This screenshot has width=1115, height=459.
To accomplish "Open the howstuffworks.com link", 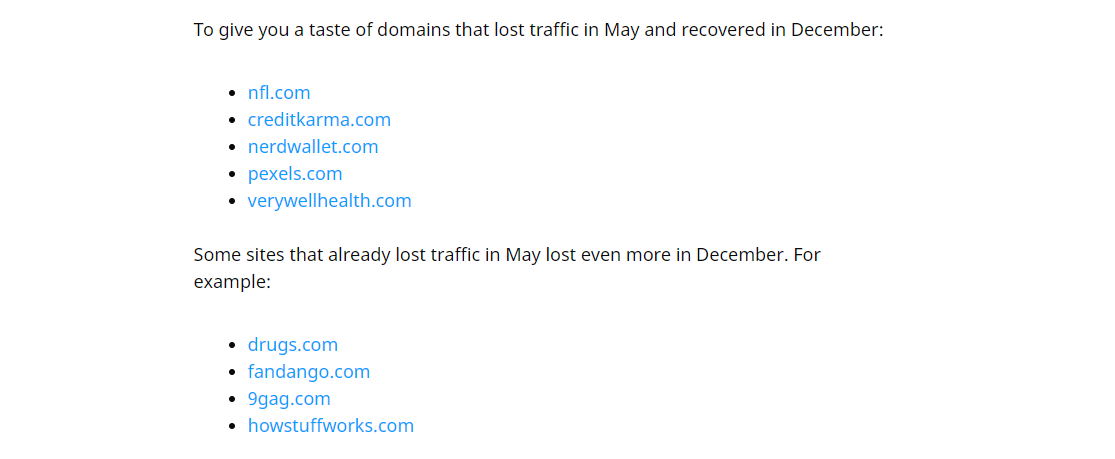I will pos(330,426).
